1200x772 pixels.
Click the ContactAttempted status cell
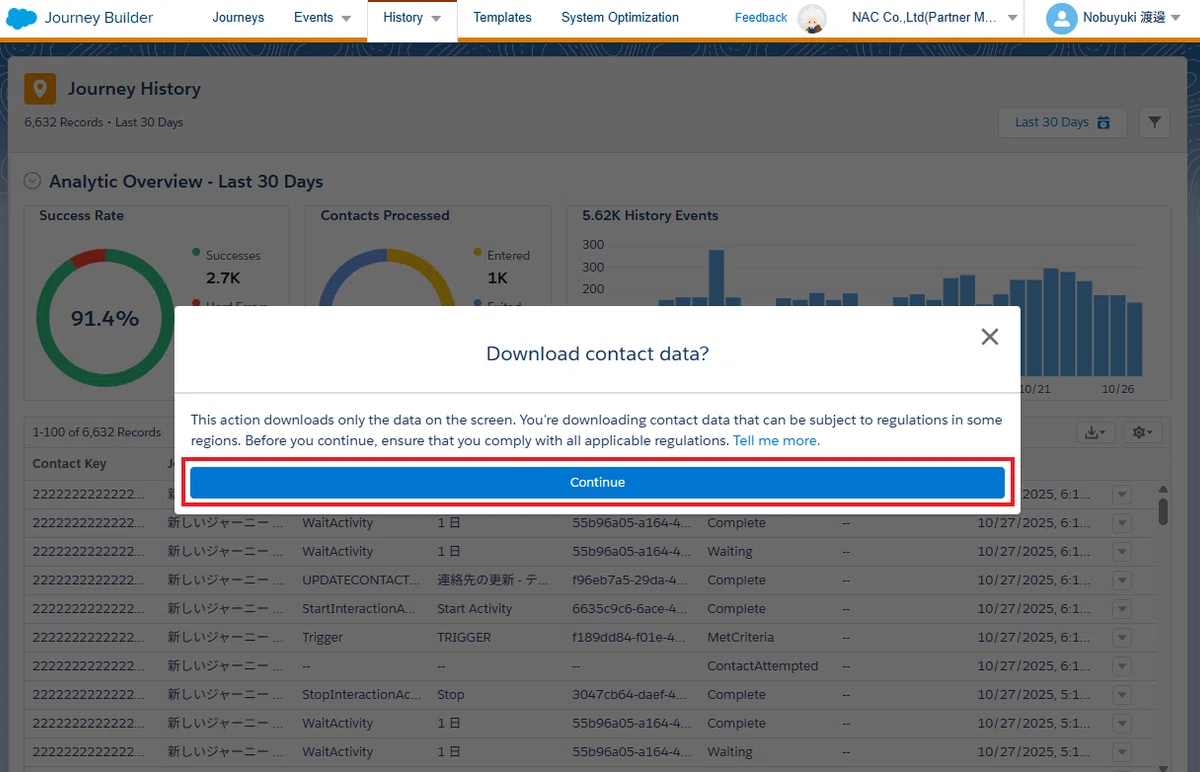(762, 666)
